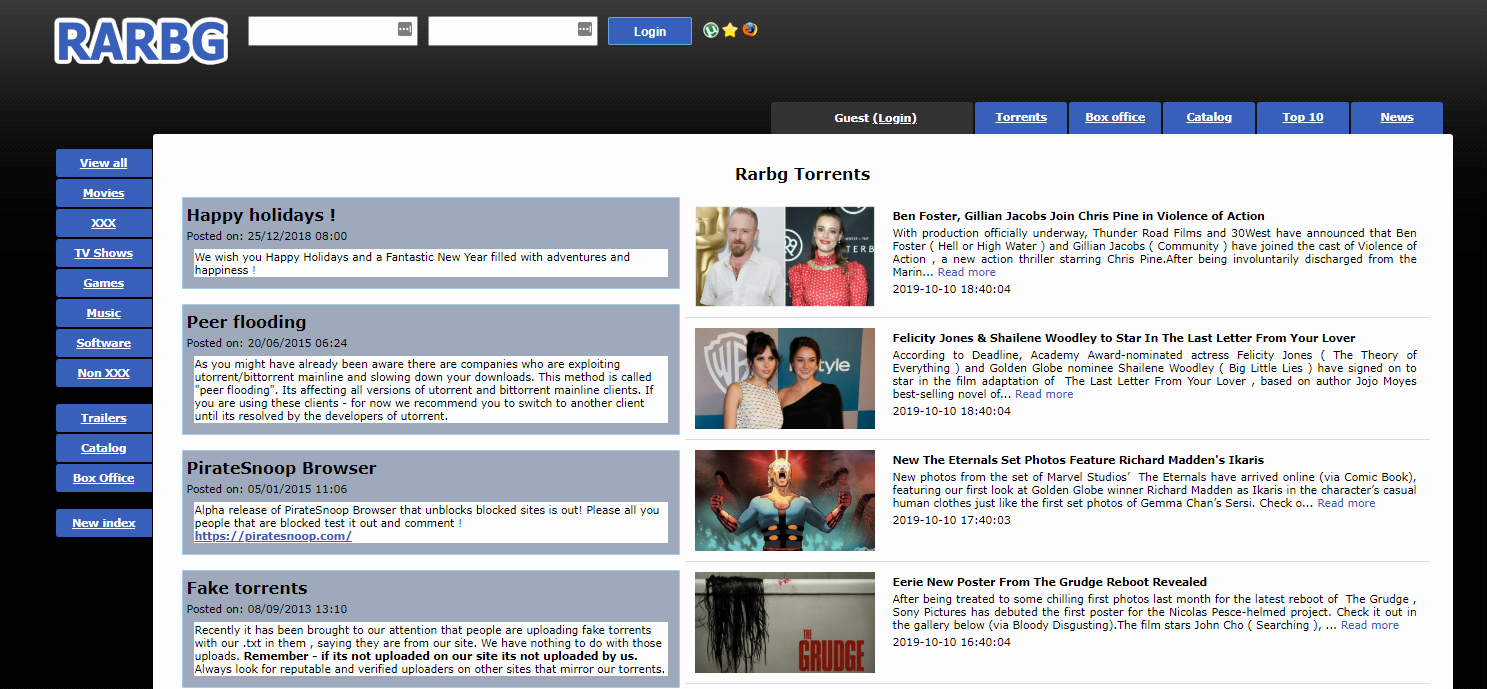Click Posted on: 20/06/2015 06:24 text
Viewport: 1487px width, 689px height.
click(x=267, y=343)
